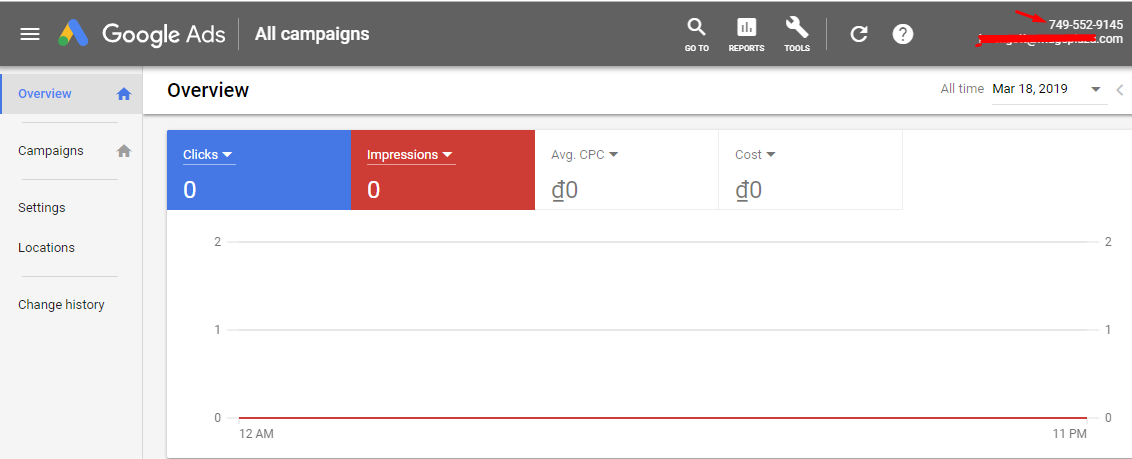Image resolution: width=1132 pixels, height=459 pixels.
Task: Open the Tools wrench icon
Action: pos(797,33)
